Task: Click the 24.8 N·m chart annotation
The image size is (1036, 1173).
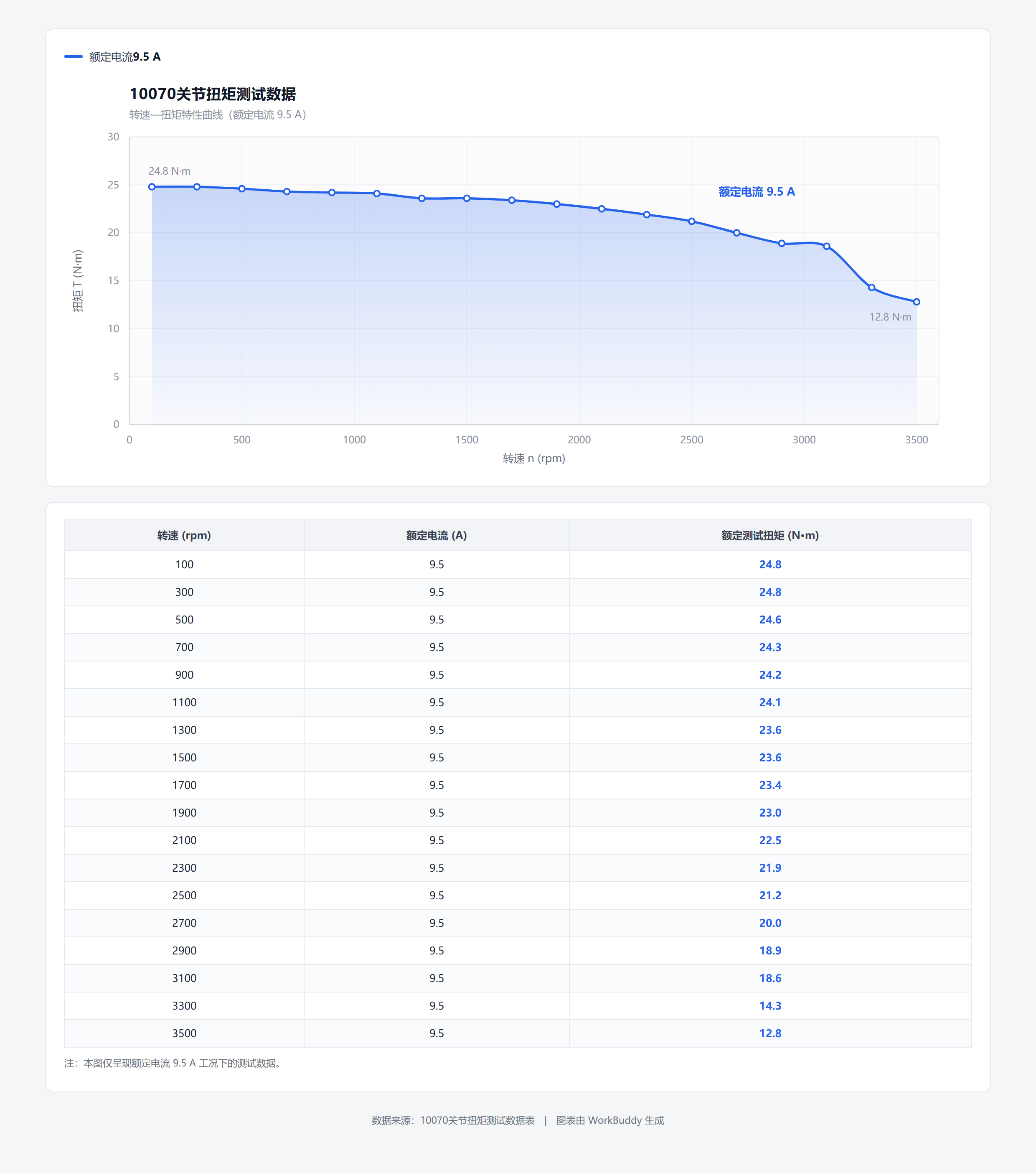Action: pos(169,171)
